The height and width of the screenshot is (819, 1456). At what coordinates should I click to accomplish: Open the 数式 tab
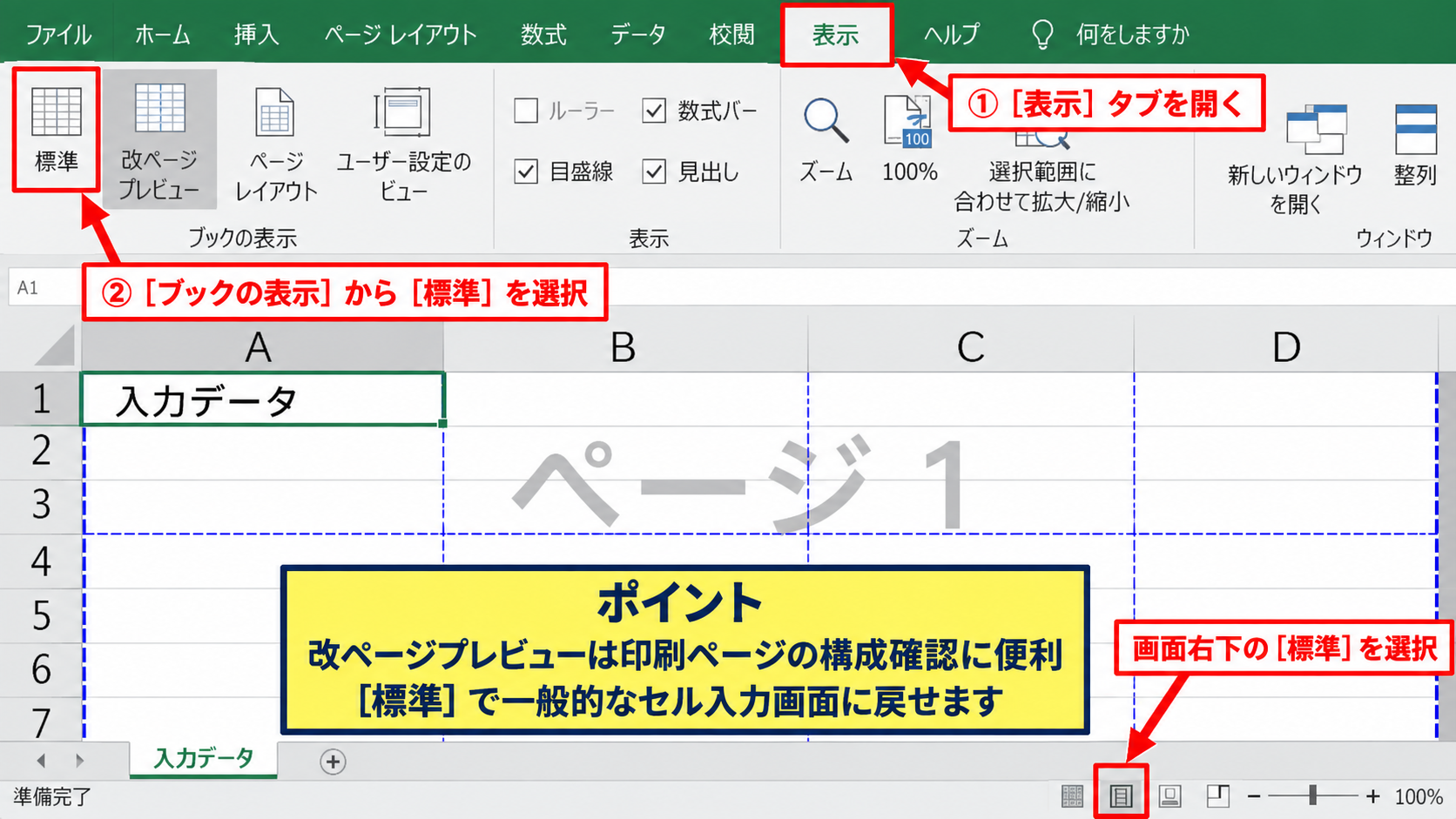(543, 35)
